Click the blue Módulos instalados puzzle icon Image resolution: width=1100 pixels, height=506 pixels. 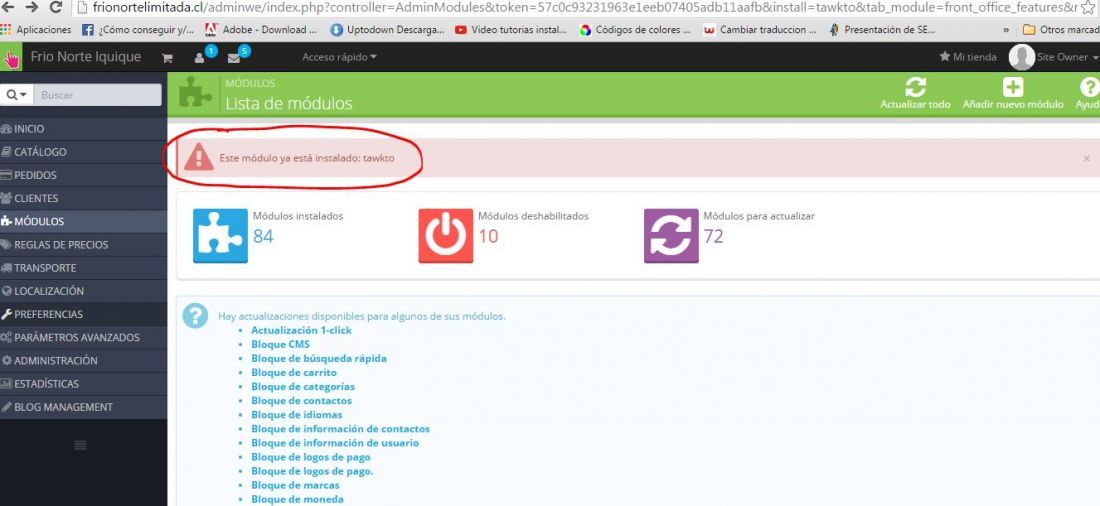(220, 236)
